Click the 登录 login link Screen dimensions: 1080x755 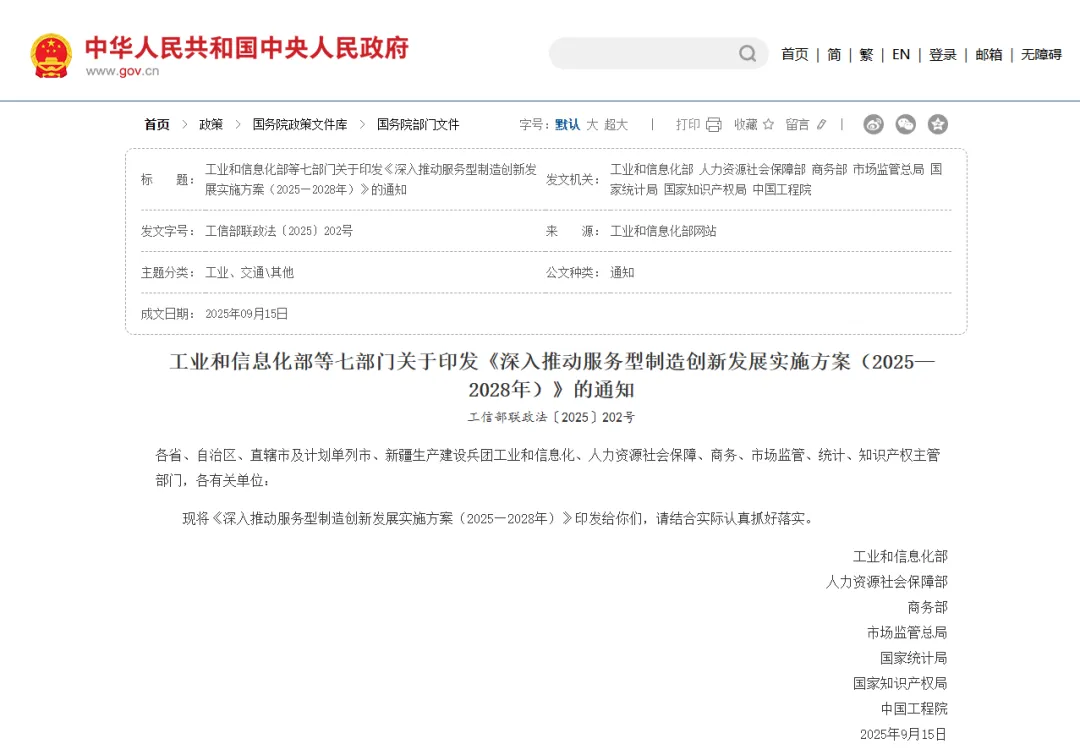click(x=943, y=55)
